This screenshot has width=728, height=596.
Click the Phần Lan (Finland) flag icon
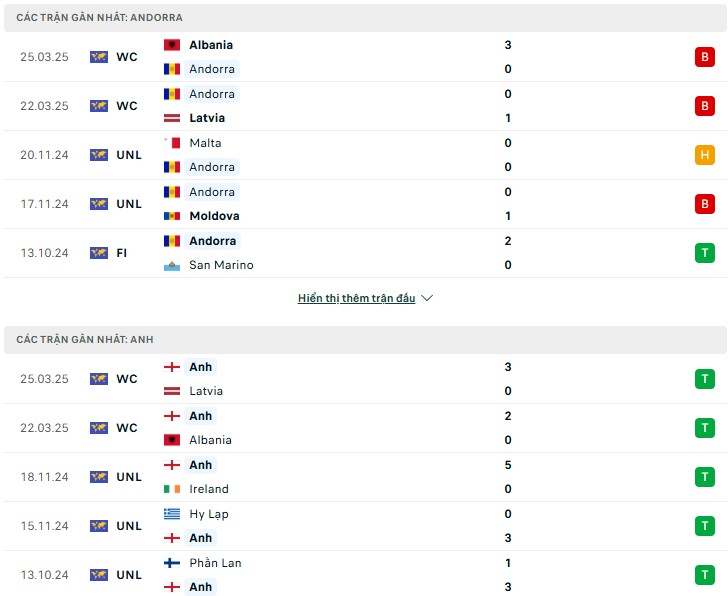[172, 563]
